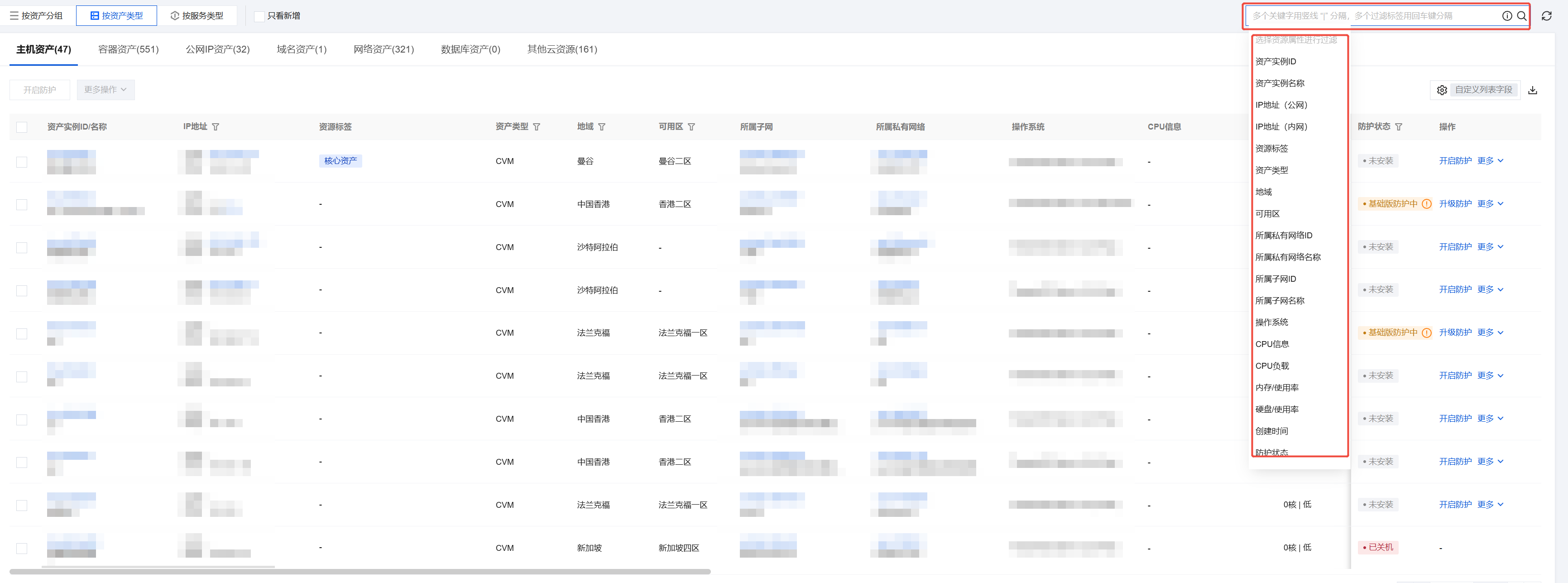Viewport: 1568px width, 583px height.
Task: Click the horizontal scrollbar at bottom
Action: (359, 571)
